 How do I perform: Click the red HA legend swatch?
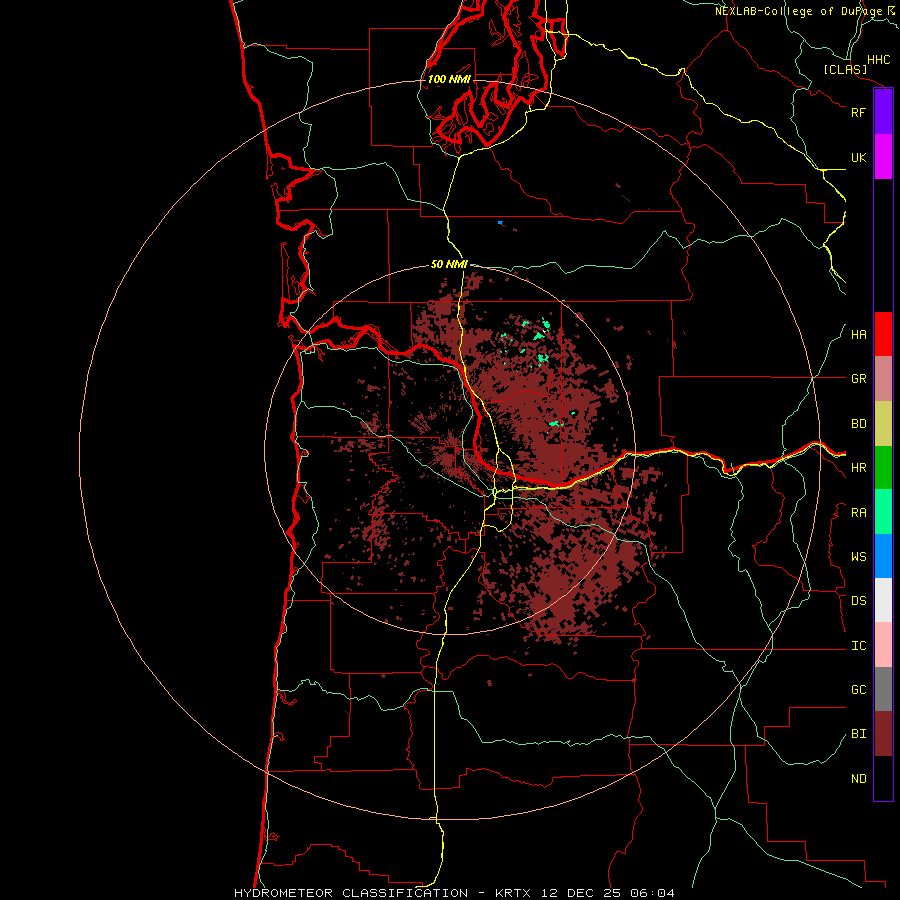pyautogui.click(x=883, y=334)
